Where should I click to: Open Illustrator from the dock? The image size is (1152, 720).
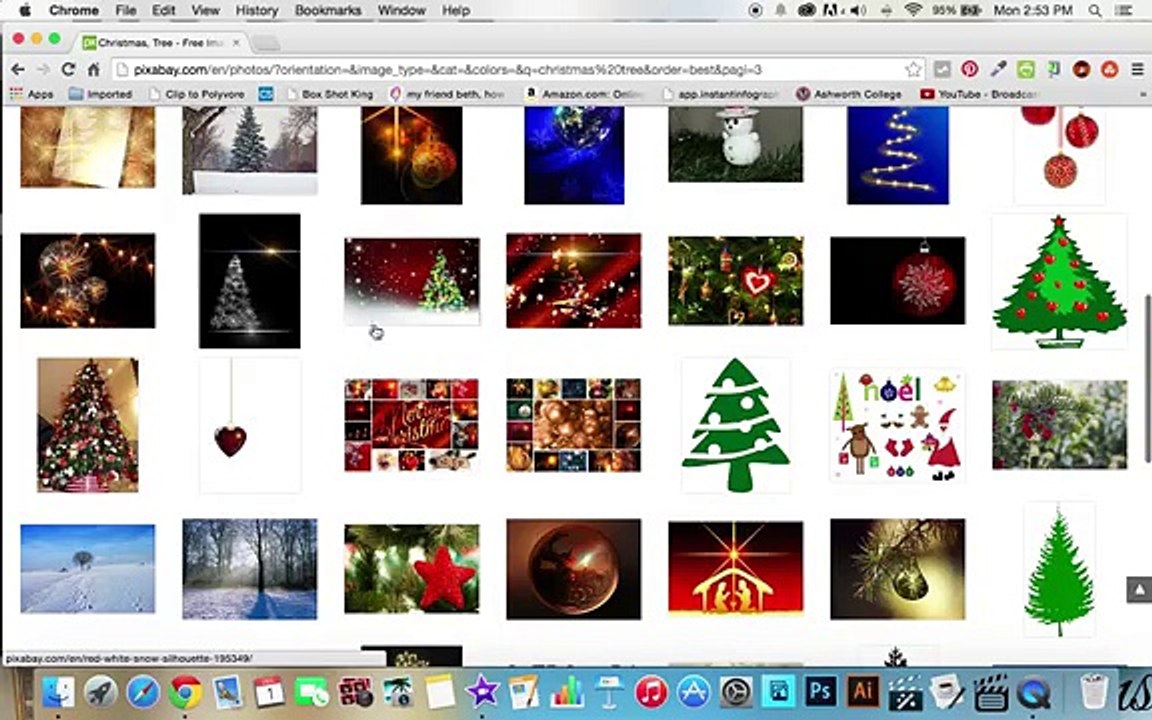tap(862, 692)
